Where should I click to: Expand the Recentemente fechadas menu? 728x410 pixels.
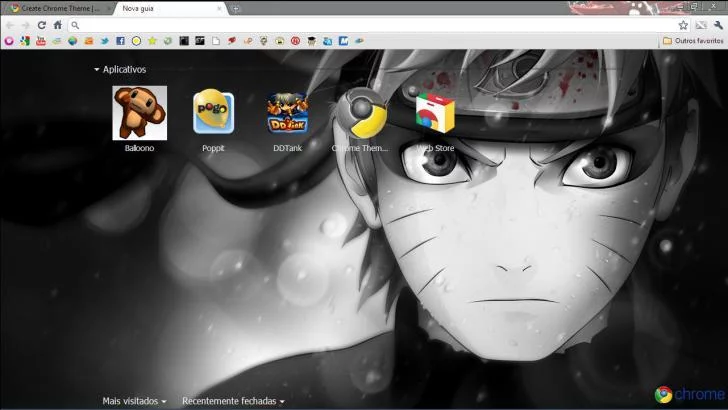(233, 401)
